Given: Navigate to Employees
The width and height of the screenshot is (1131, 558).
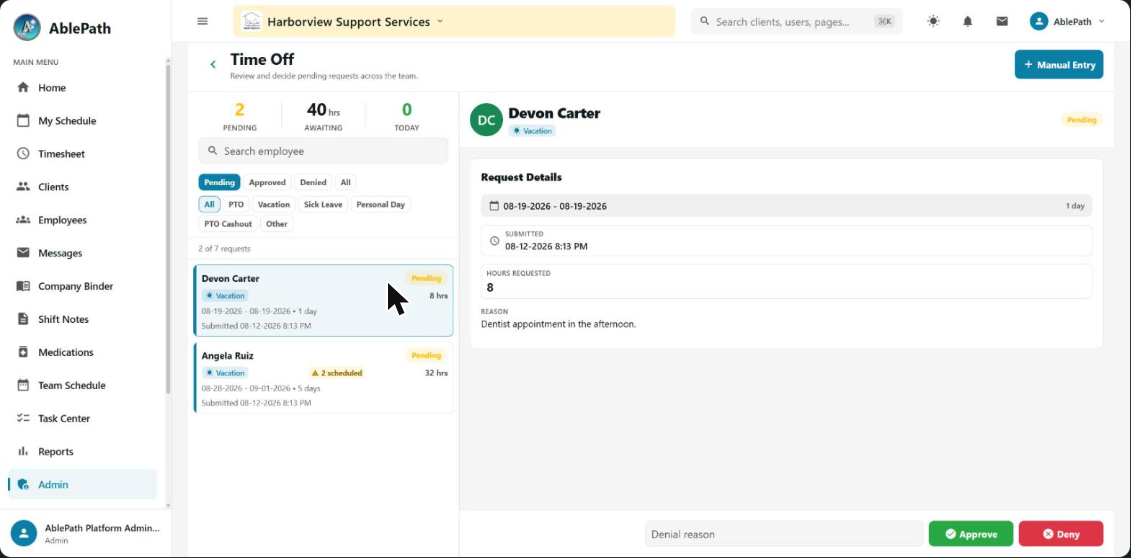Looking at the screenshot, I should pyautogui.click(x=82, y=220).
